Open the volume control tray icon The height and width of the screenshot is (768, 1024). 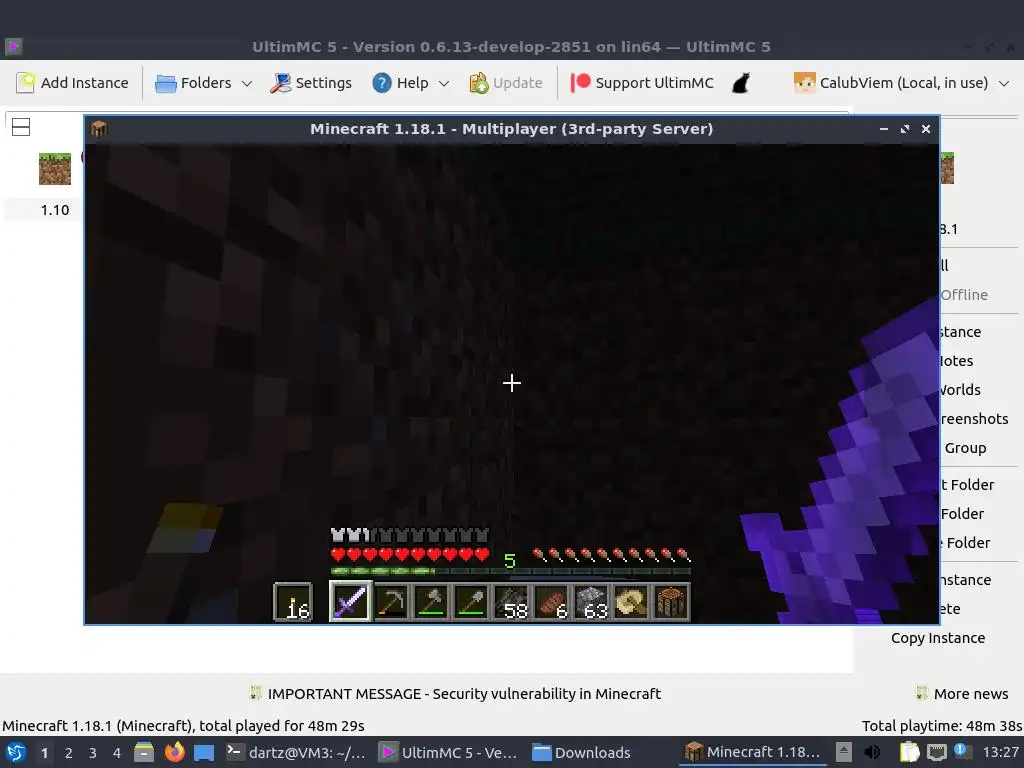point(872,752)
